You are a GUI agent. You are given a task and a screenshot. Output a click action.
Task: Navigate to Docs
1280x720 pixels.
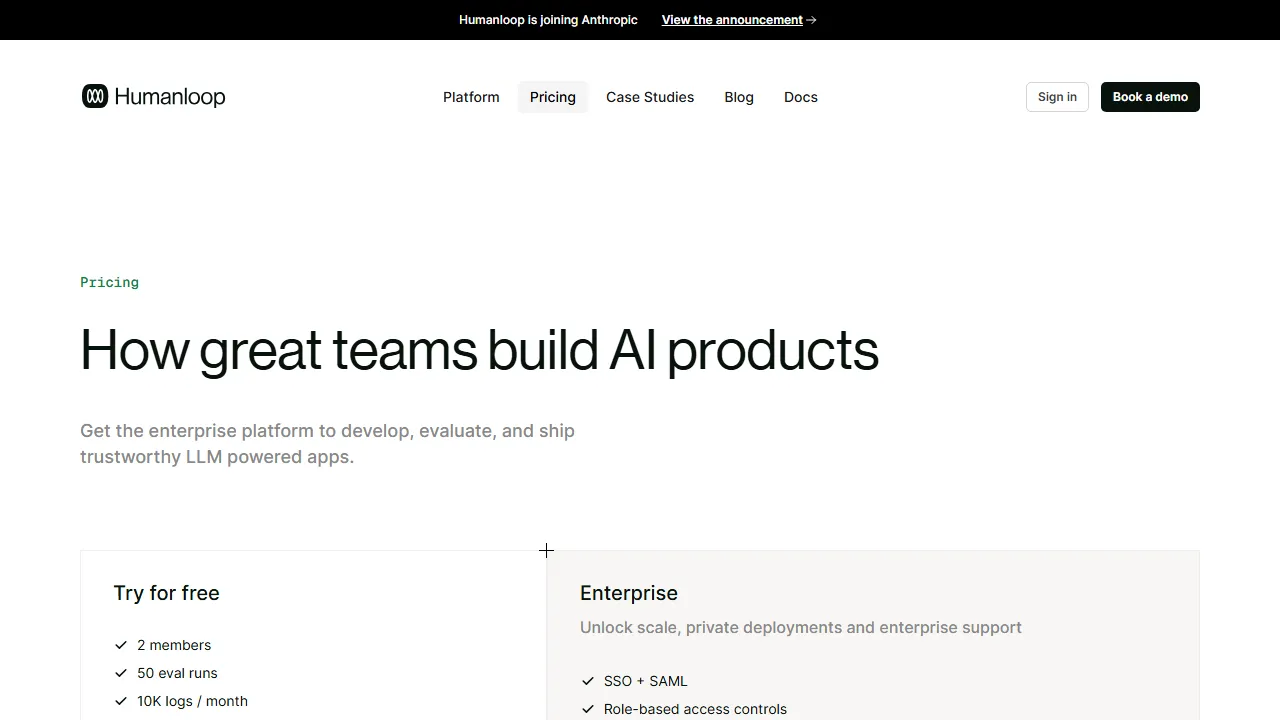point(801,97)
